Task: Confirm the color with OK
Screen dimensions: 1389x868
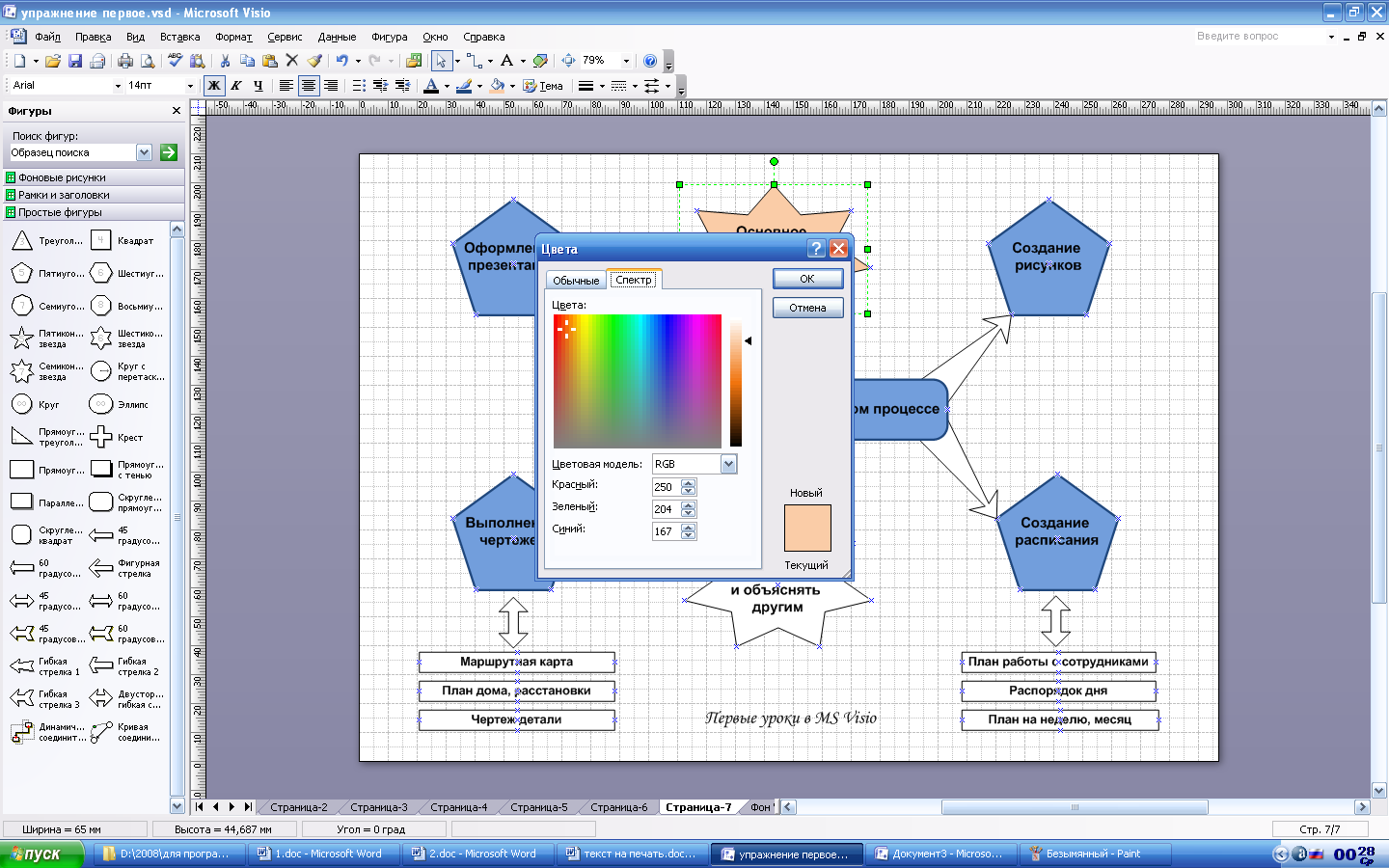Action: tap(807, 279)
